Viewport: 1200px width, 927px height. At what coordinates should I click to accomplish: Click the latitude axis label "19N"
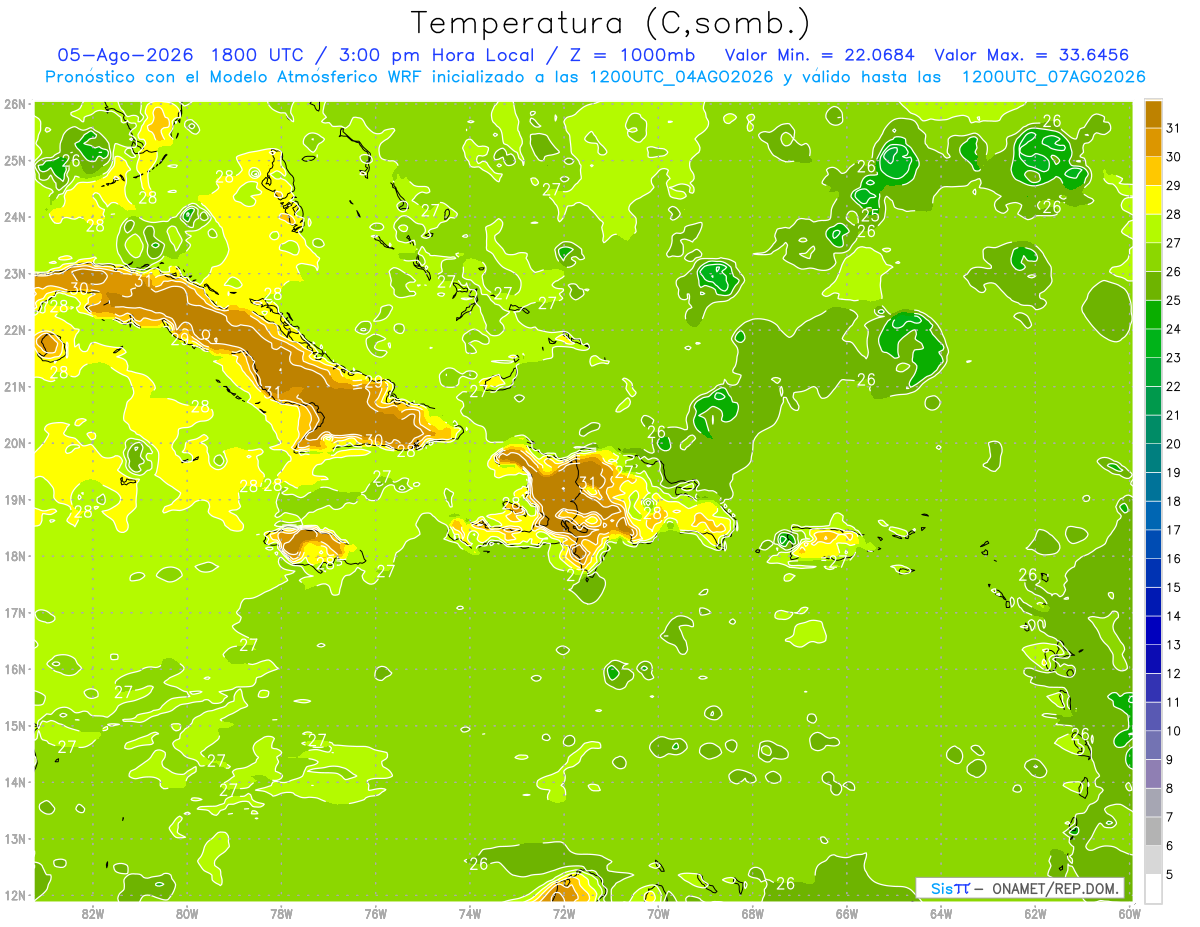16,499
